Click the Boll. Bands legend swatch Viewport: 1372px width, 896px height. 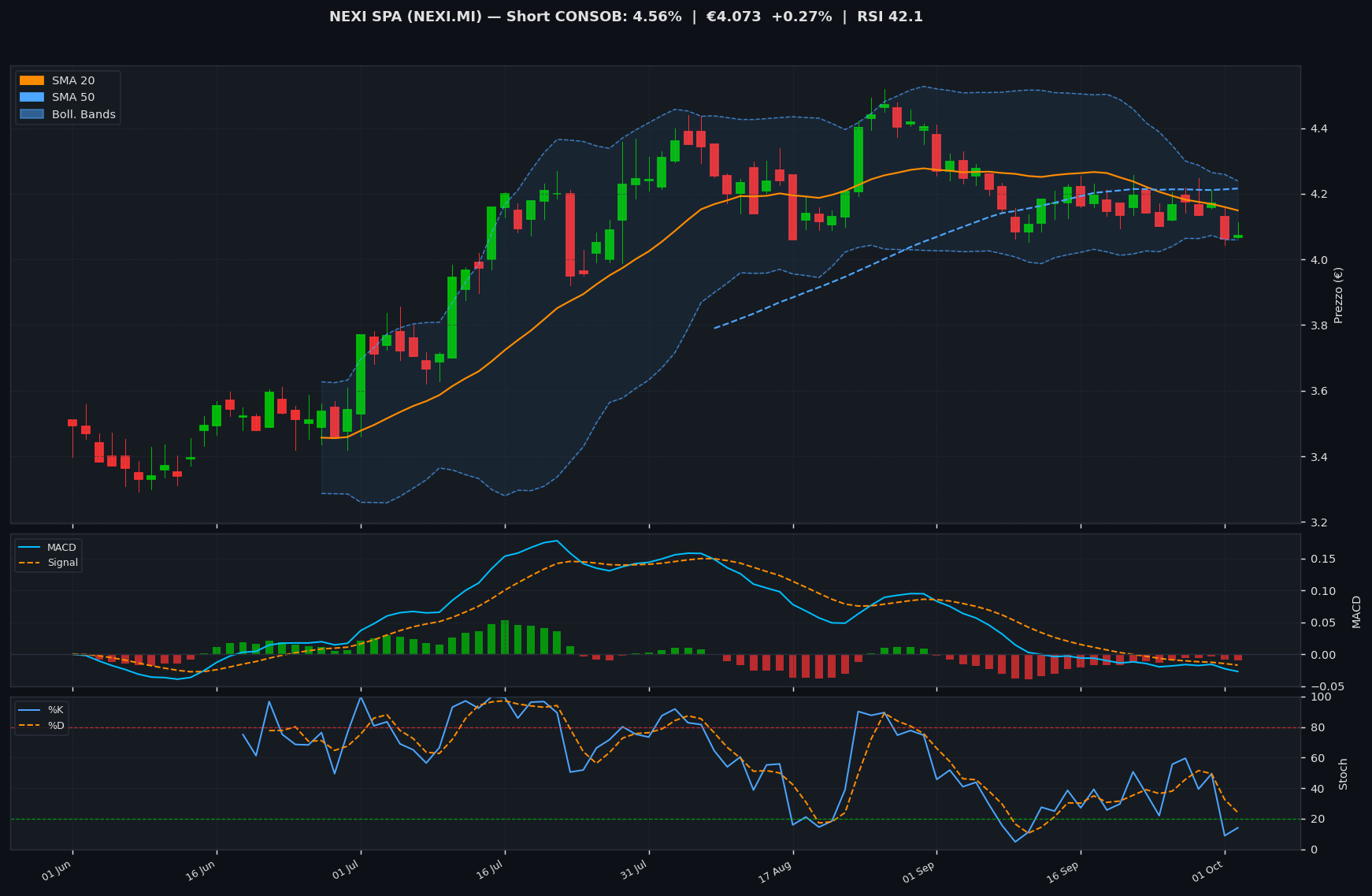[32, 114]
